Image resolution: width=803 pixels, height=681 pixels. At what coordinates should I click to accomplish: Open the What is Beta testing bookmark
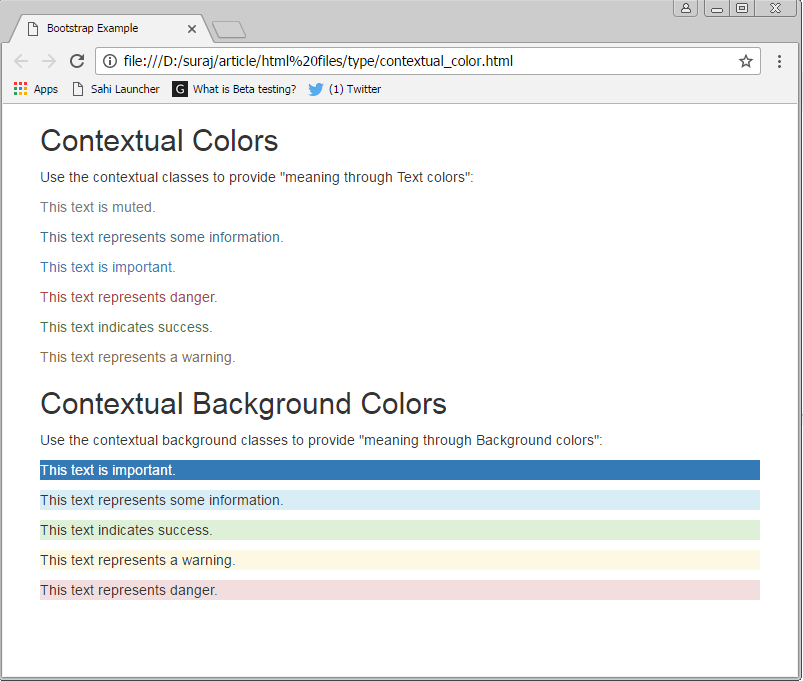coord(234,89)
